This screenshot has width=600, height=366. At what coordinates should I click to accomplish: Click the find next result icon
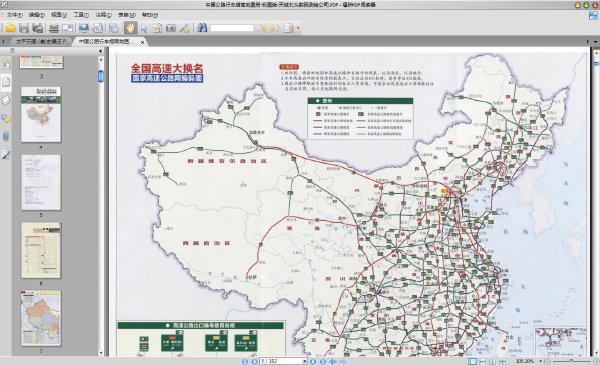click(x=274, y=28)
